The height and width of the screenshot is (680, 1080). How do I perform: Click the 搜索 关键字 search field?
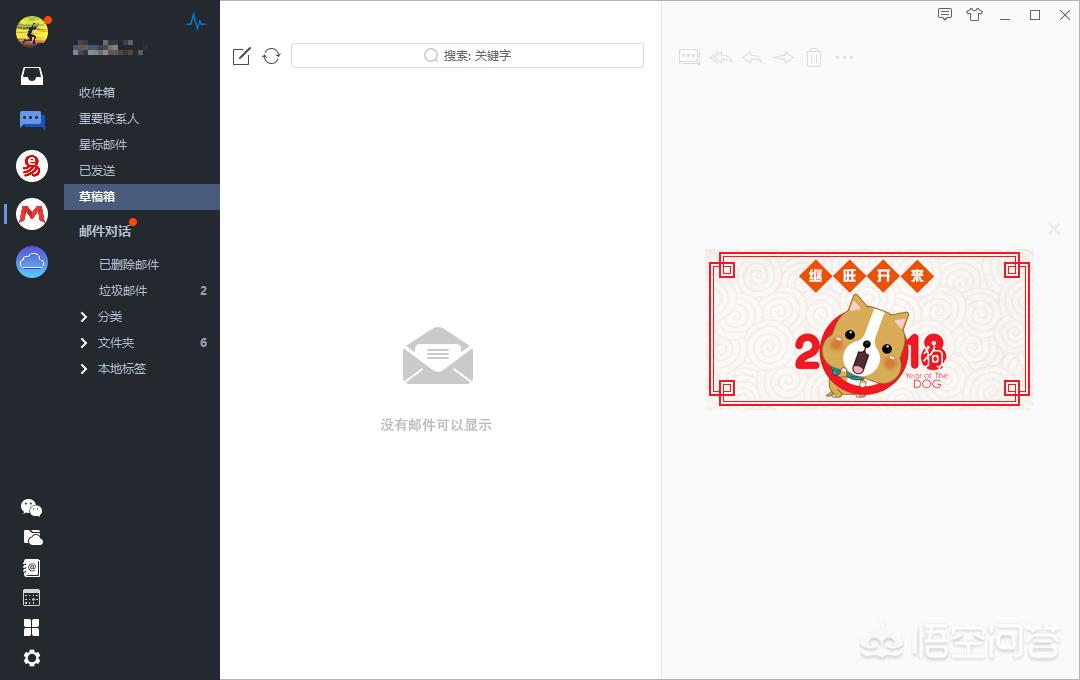coord(468,56)
